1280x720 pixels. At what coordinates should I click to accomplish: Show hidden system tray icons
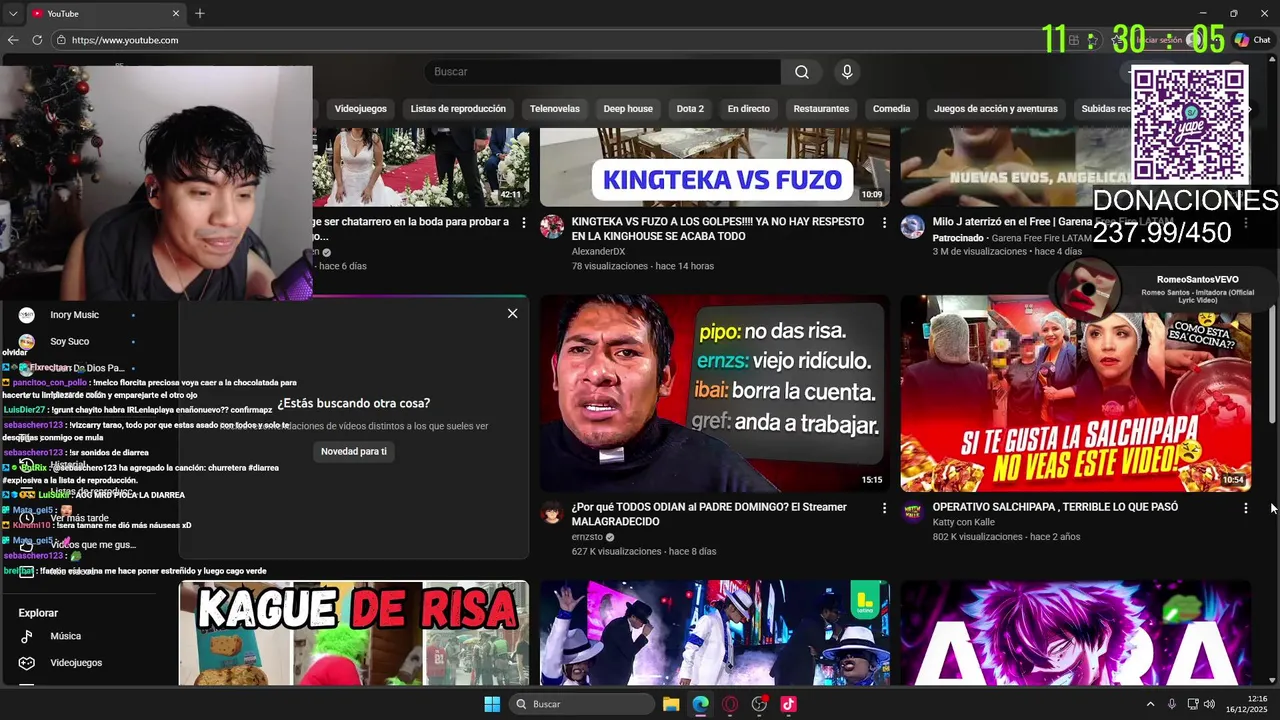pyautogui.click(x=1150, y=704)
